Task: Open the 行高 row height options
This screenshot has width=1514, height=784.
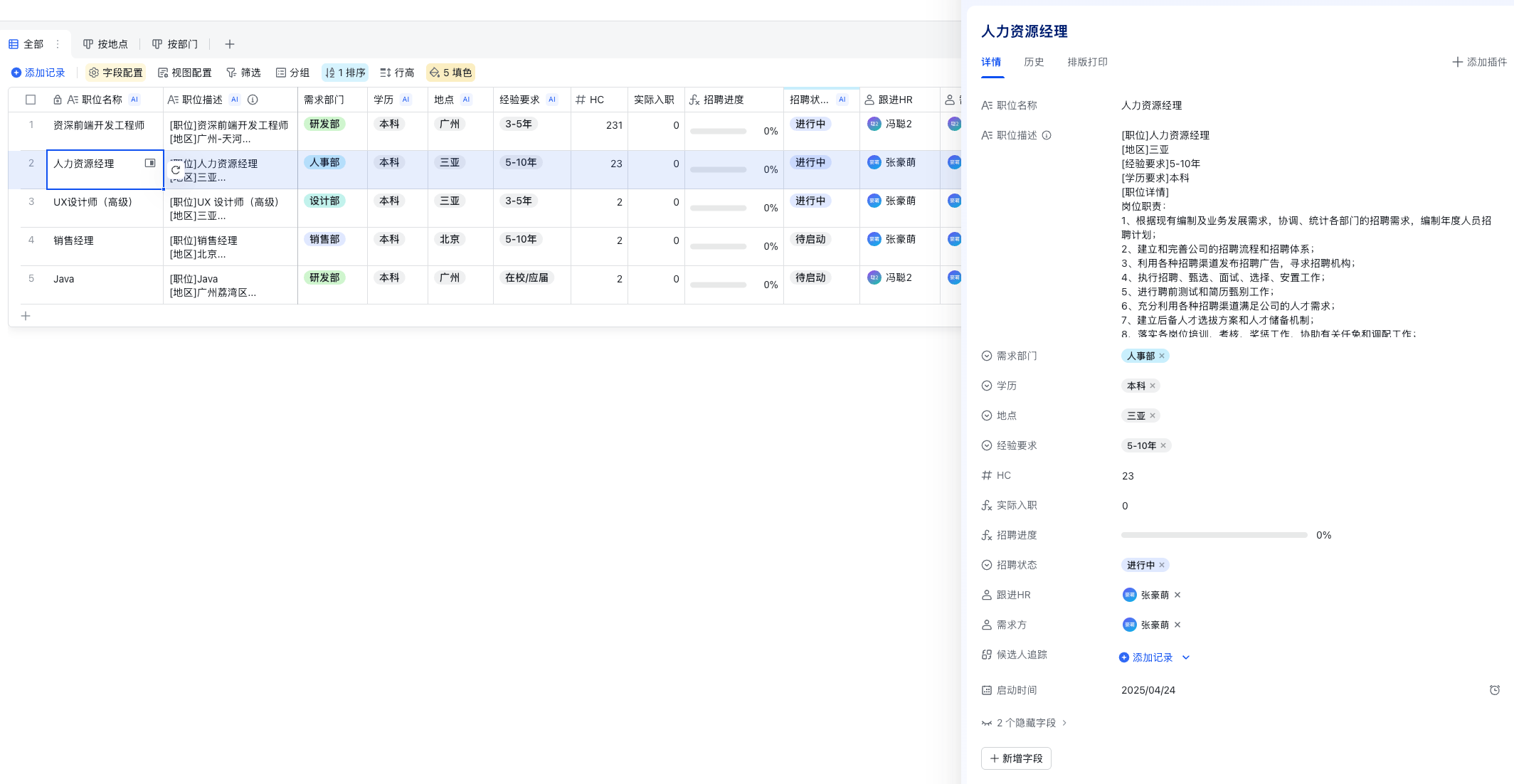Action: (x=397, y=72)
